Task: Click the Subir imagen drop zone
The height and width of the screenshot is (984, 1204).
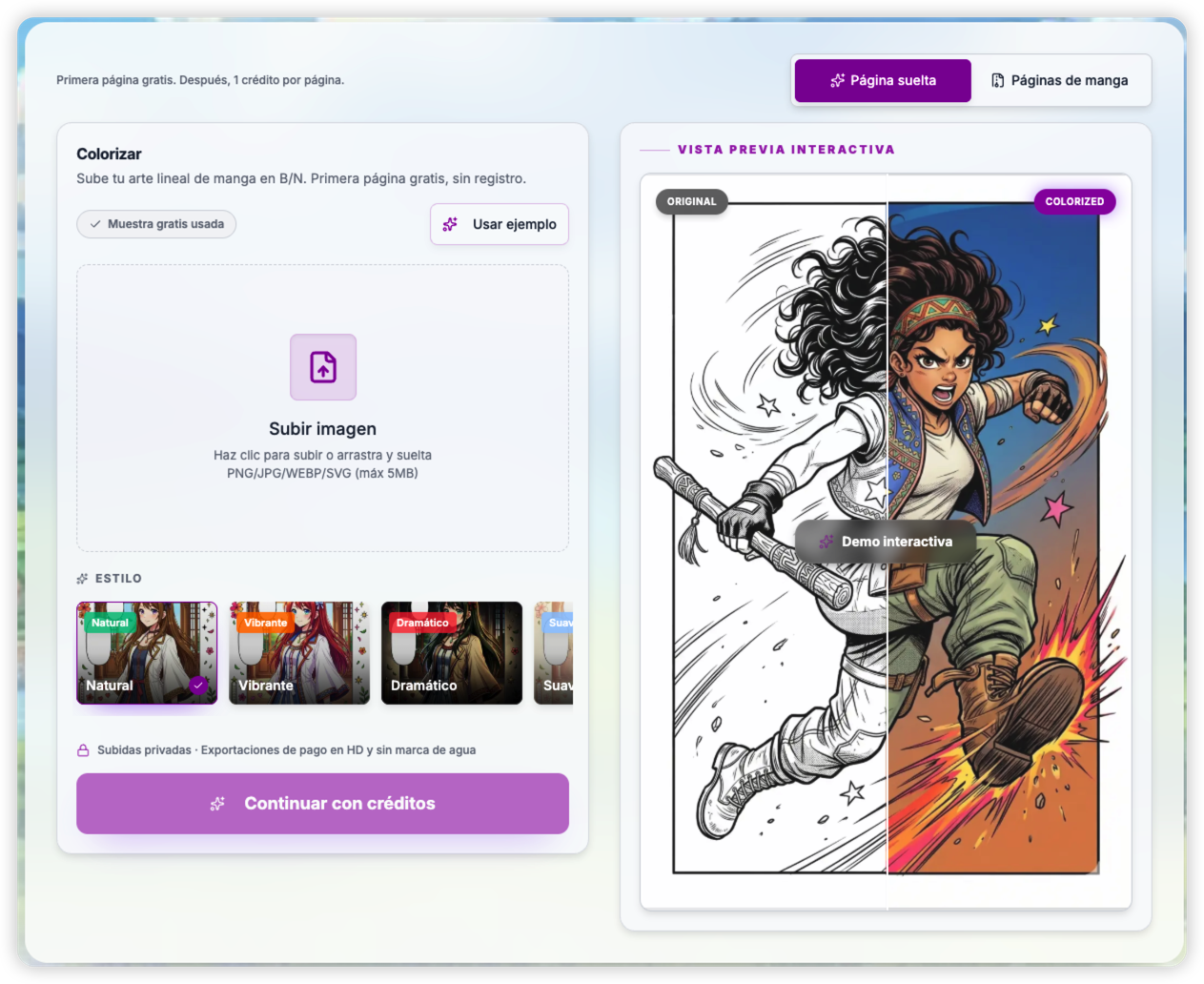Action: (x=322, y=408)
